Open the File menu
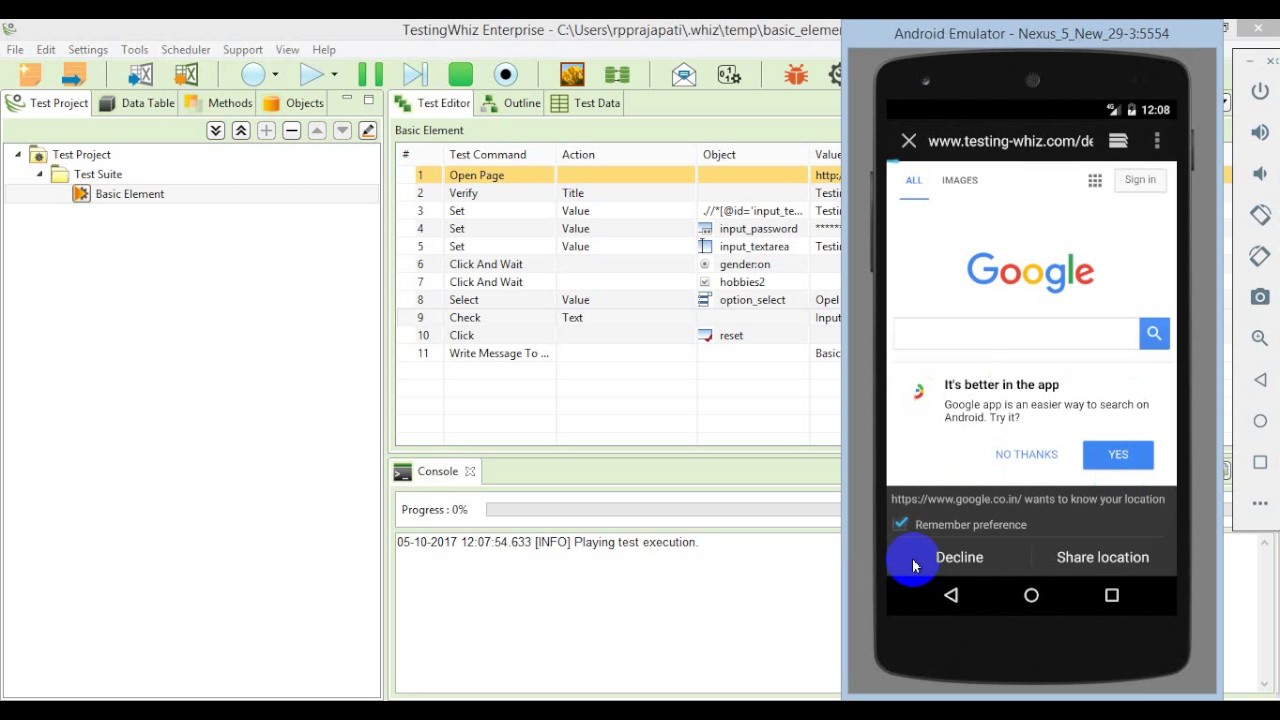This screenshot has height=720, width=1280. pos(15,49)
